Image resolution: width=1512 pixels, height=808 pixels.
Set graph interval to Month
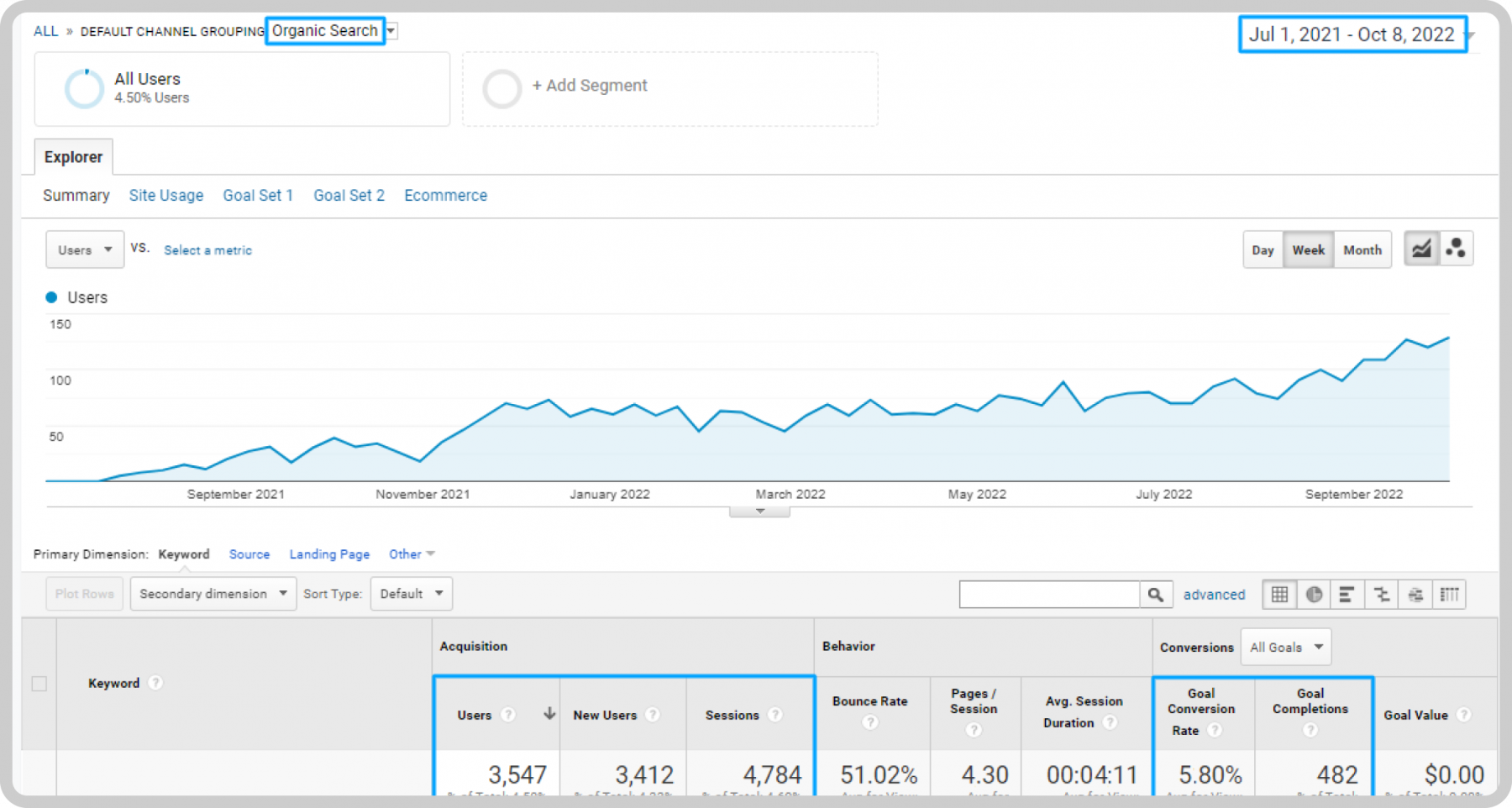click(1362, 250)
